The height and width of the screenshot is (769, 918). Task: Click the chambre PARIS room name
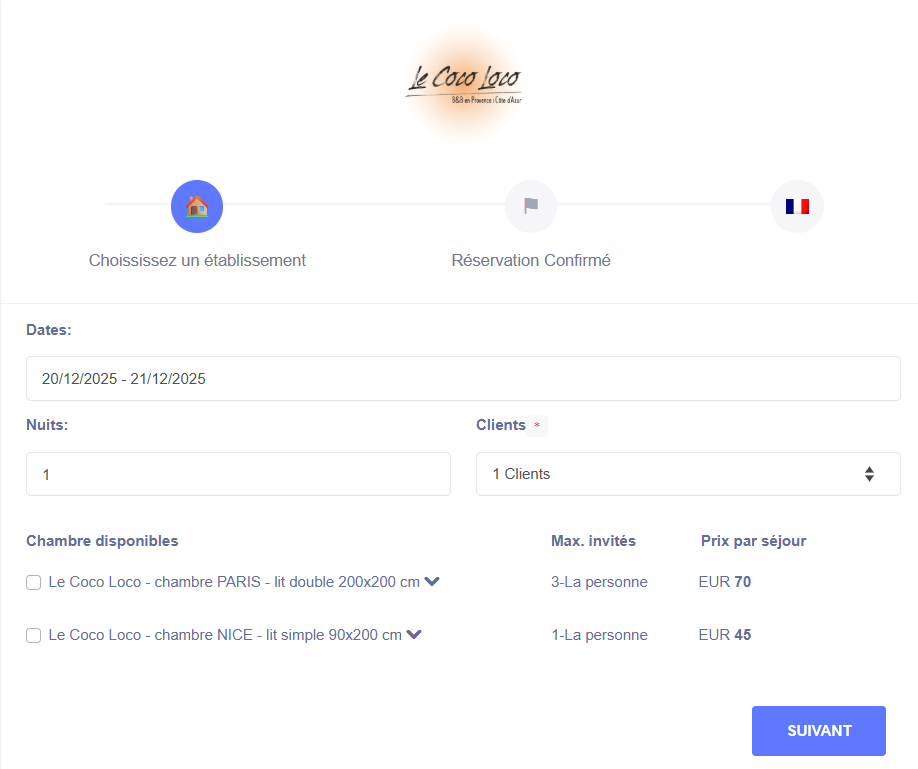point(234,582)
